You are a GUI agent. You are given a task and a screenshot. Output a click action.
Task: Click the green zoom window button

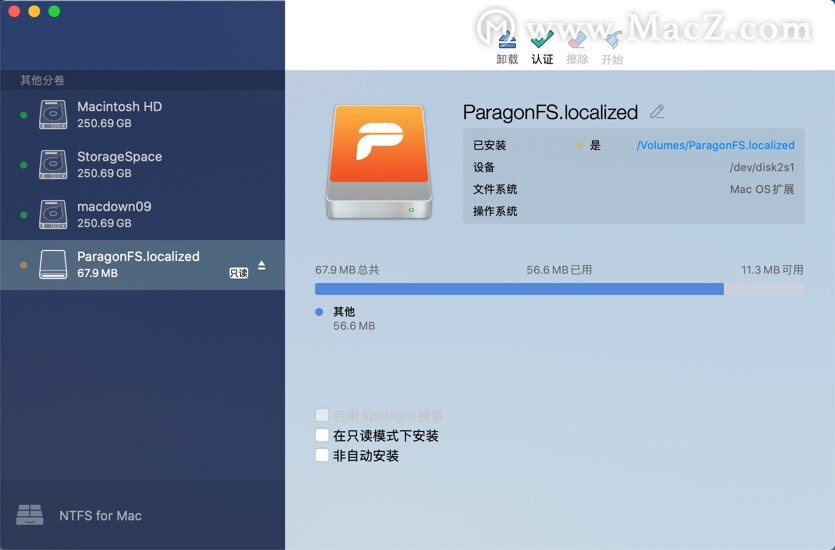(54, 11)
